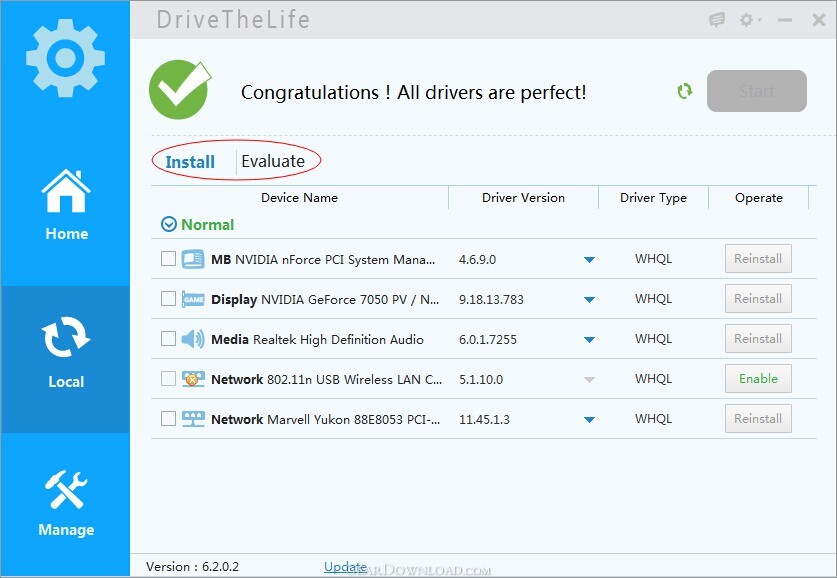This screenshot has width=837, height=578.
Task: Open version dropdown for 4.6.9.0
Action: pos(589,260)
